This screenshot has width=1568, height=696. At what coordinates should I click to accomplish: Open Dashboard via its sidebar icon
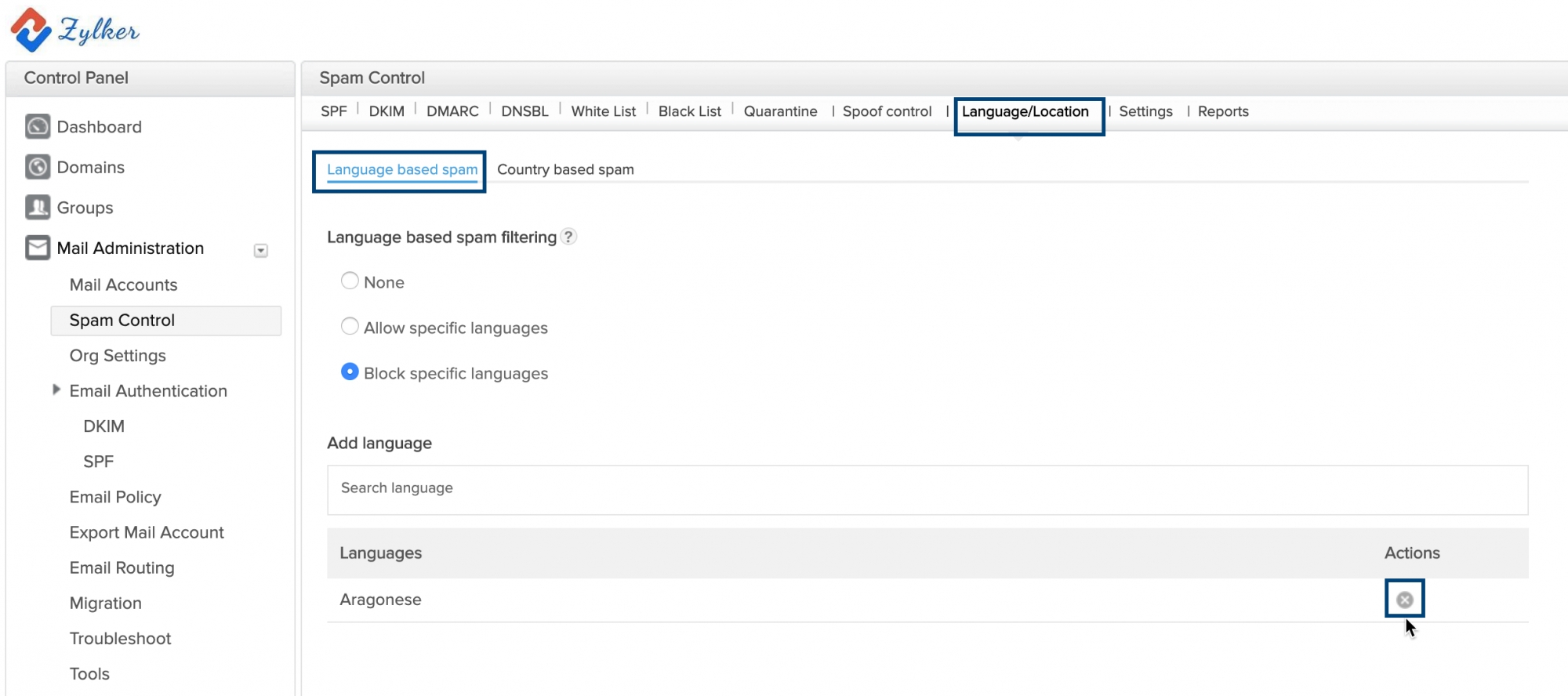(x=38, y=126)
